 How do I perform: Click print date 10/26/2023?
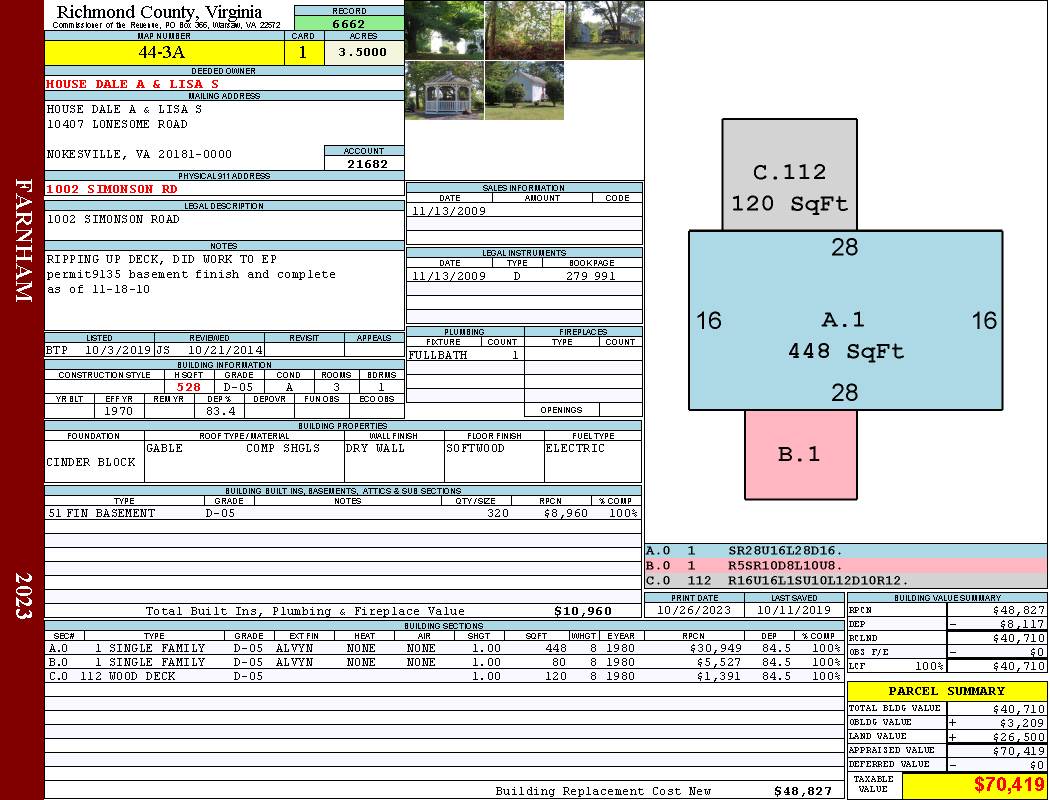click(x=694, y=610)
